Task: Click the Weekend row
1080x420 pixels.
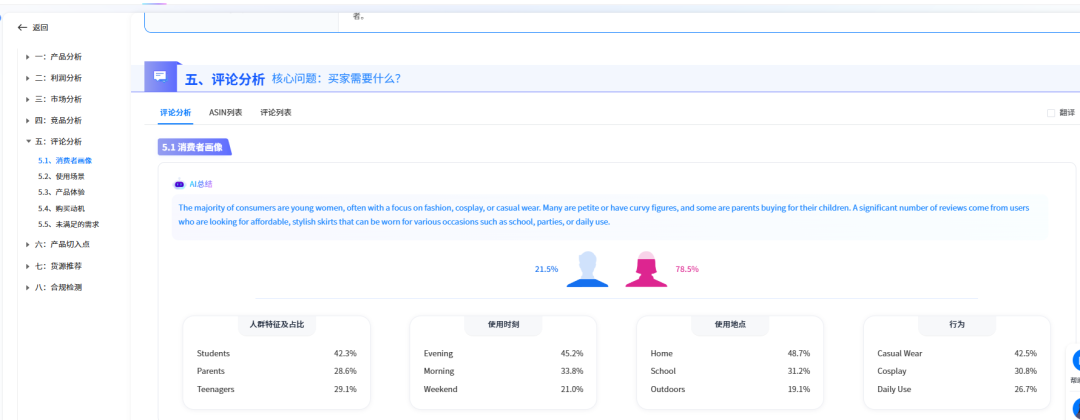Action: [503, 389]
